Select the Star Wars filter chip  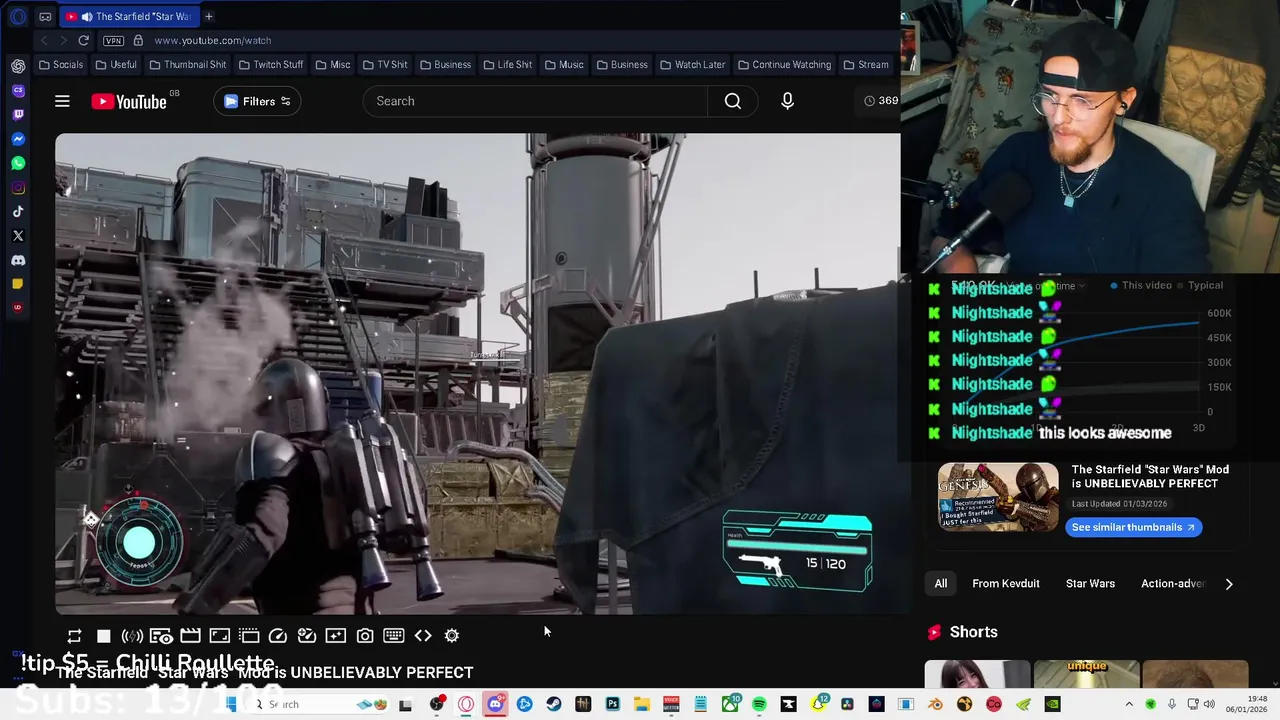[1090, 584]
